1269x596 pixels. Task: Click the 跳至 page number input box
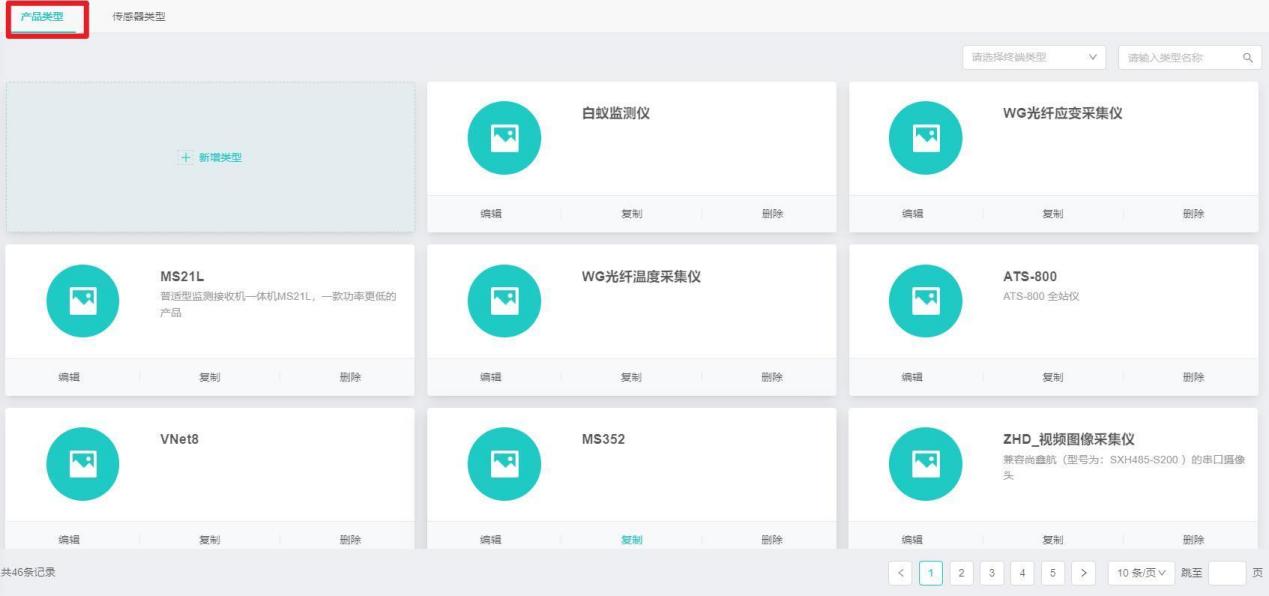click(1226, 573)
